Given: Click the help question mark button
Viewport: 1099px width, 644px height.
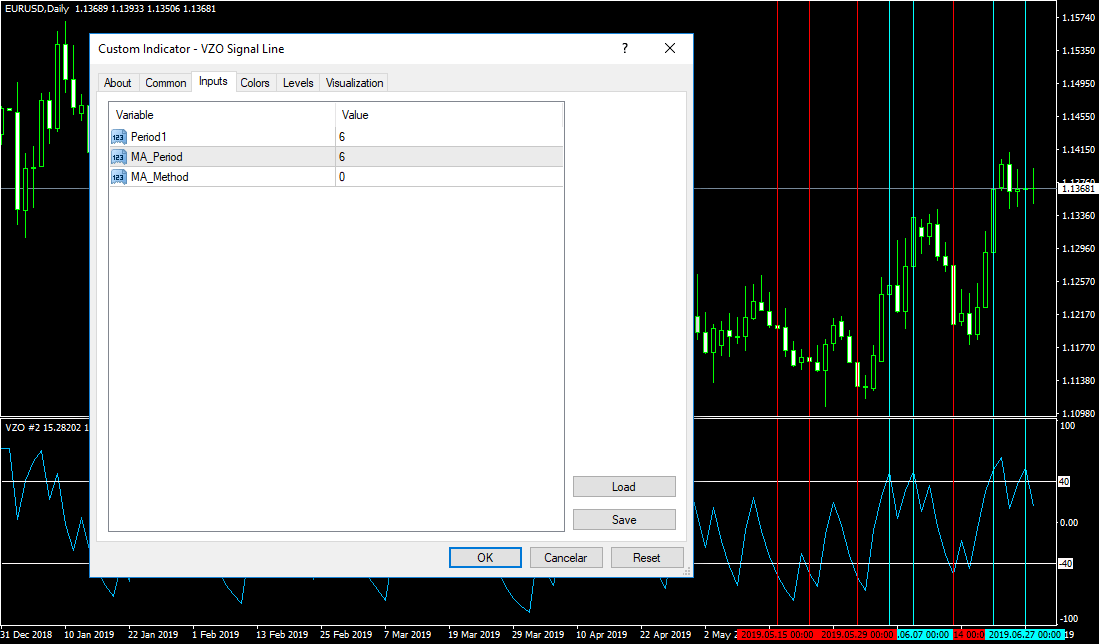Looking at the screenshot, I should tap(624, 48).
